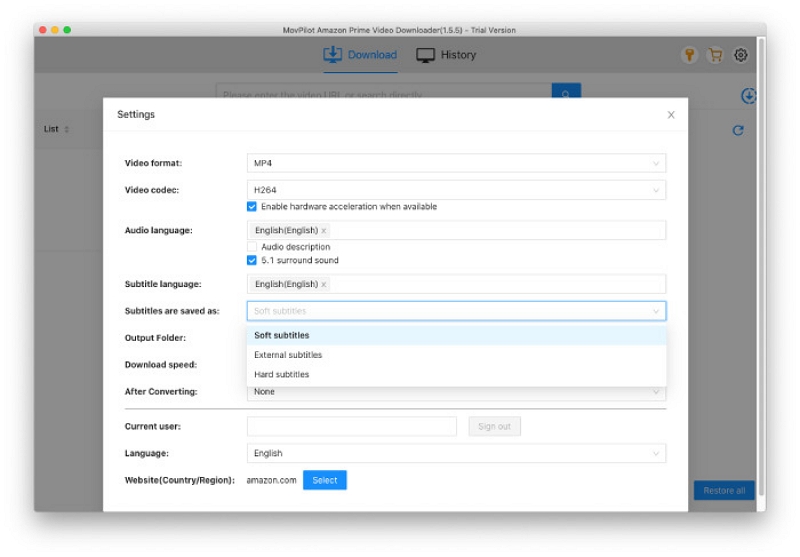
Task: Click the Current user input field
Action: coord(351,427)
